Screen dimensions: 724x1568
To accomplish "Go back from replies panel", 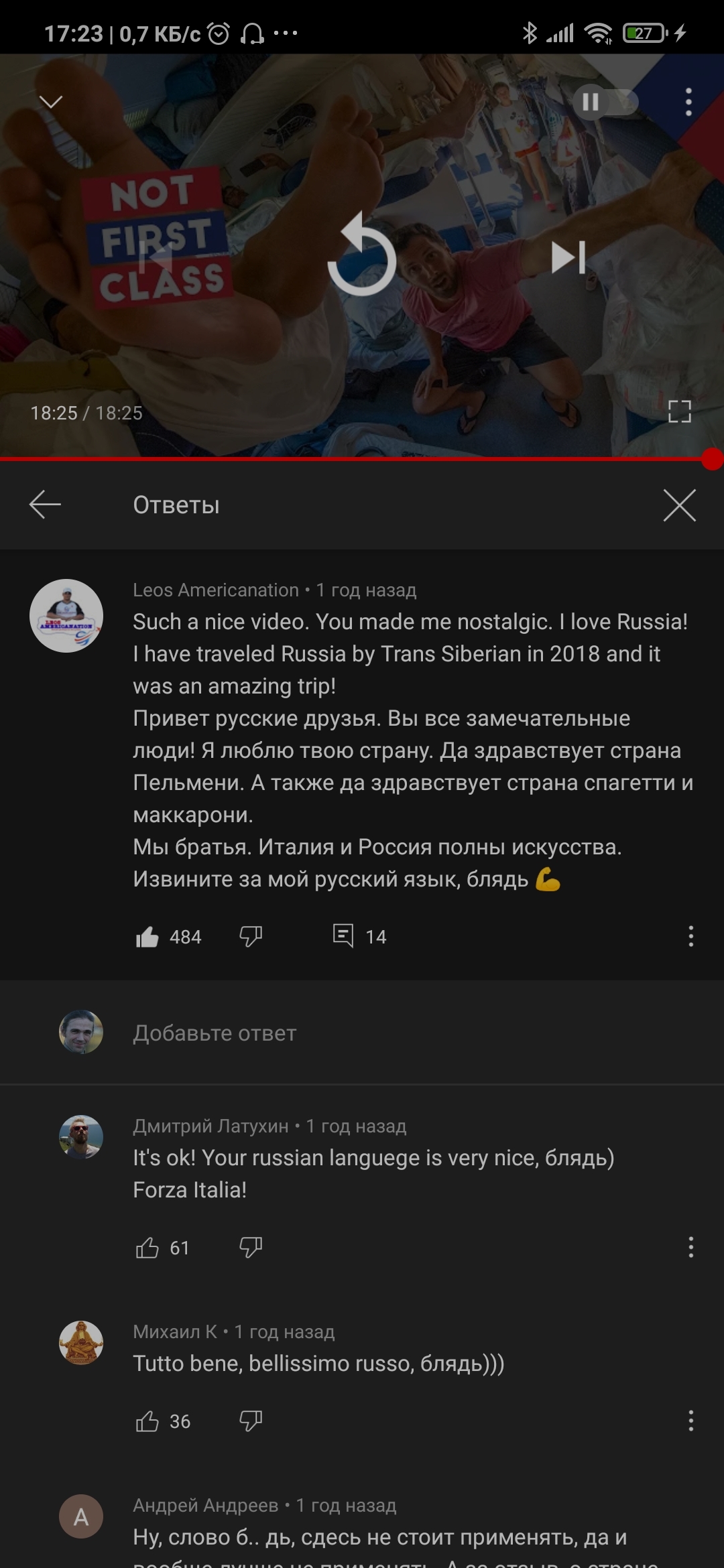I will coord(45,505).
